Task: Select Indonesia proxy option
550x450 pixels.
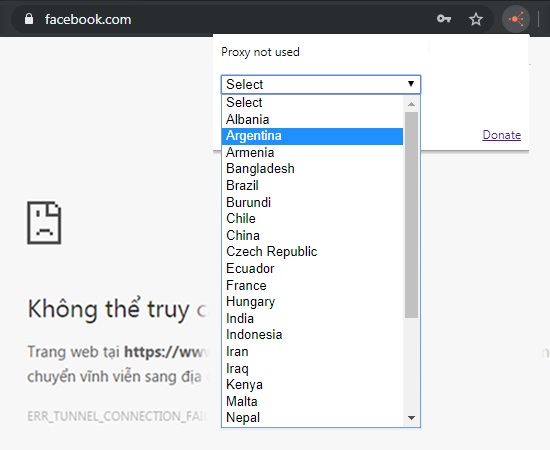Action: pos(312,335)
